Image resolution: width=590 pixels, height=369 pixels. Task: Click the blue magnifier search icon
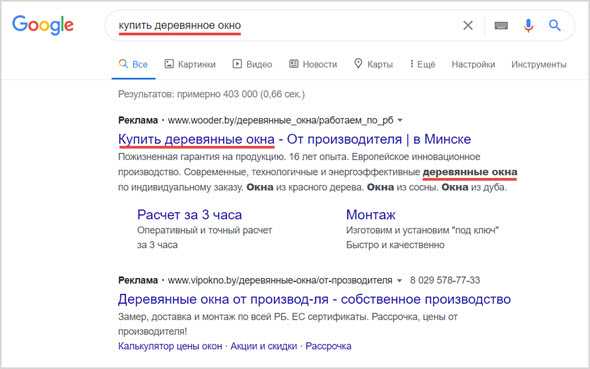point(555,25)
